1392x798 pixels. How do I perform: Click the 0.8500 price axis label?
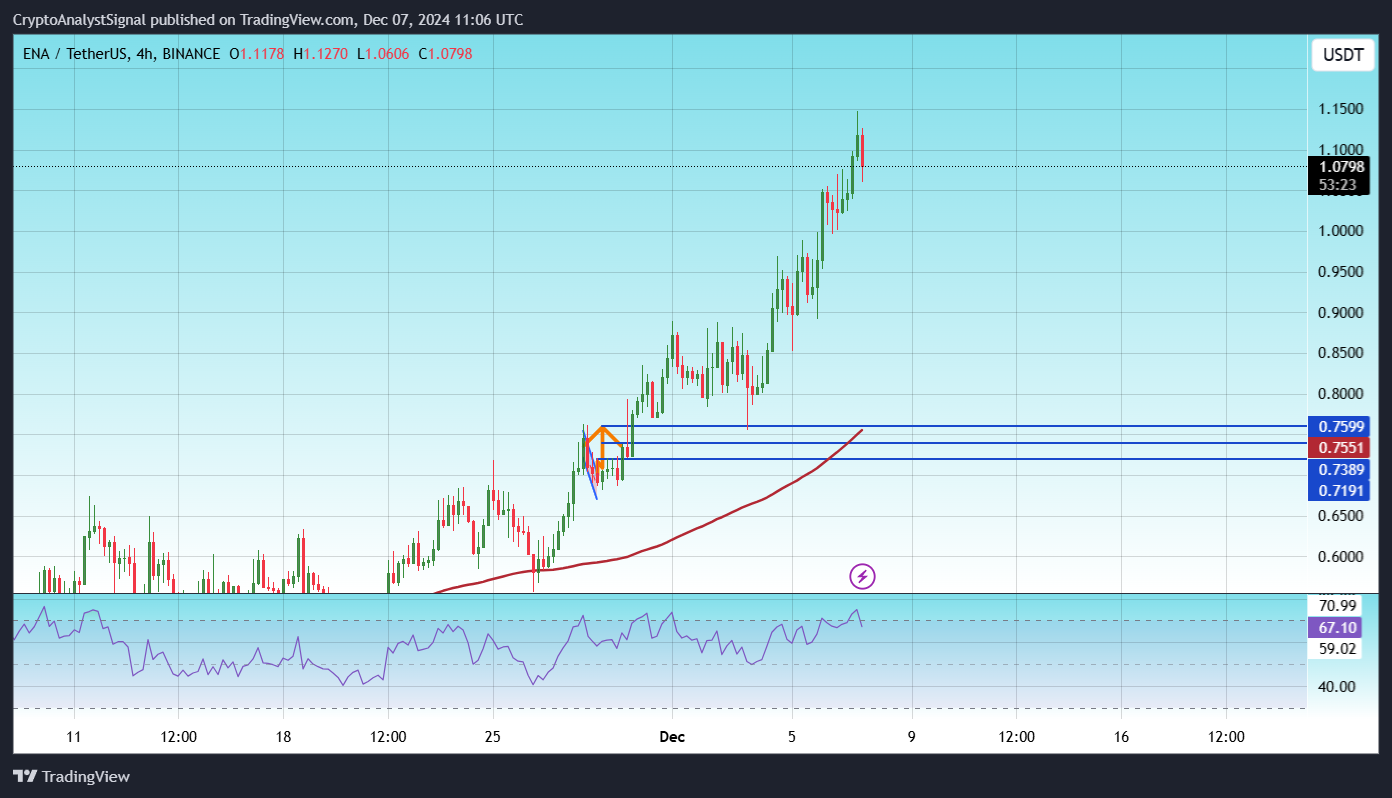pos(1341,353)
